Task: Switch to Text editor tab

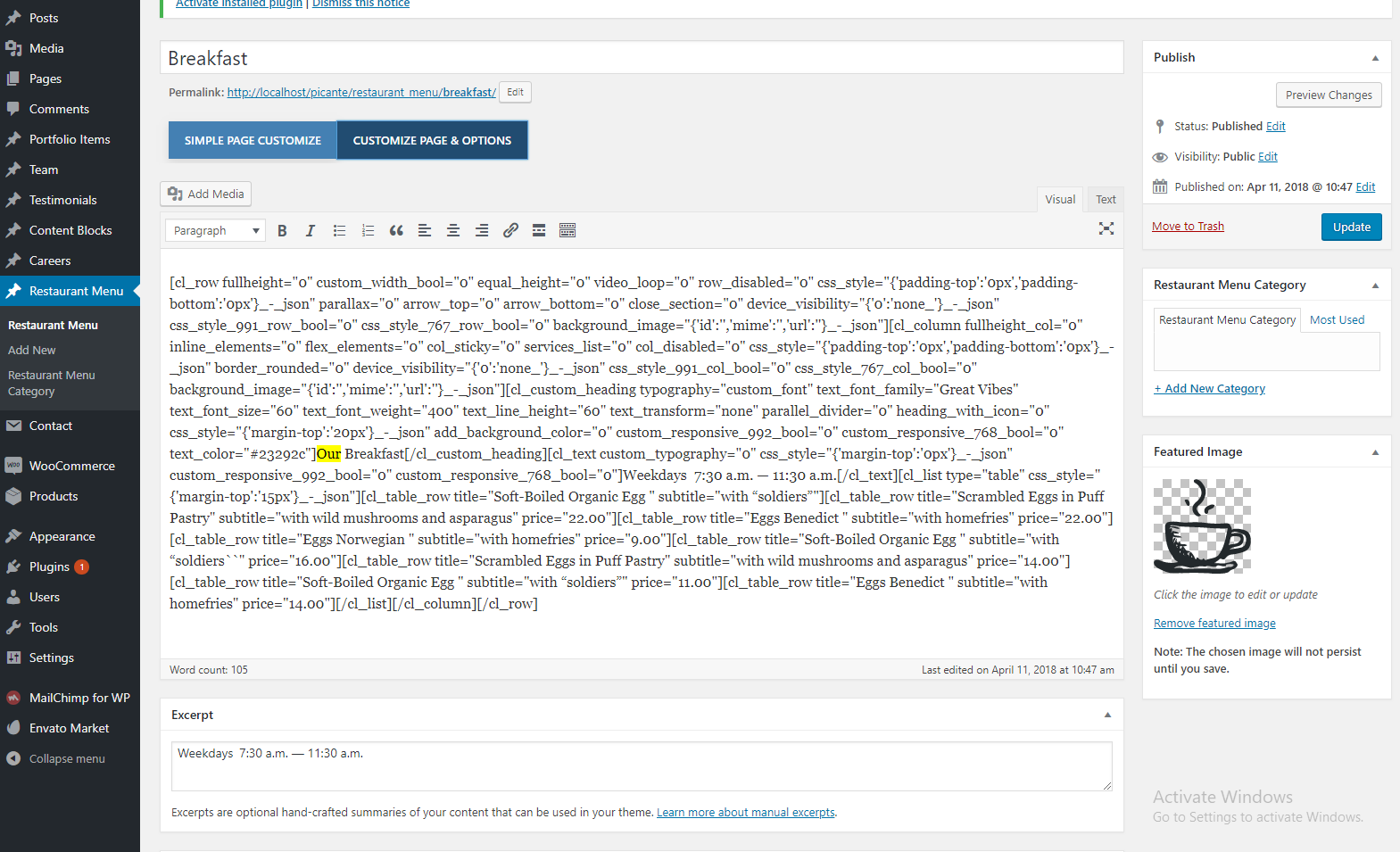Action: pyautogui.click(x=1106, y=199)
